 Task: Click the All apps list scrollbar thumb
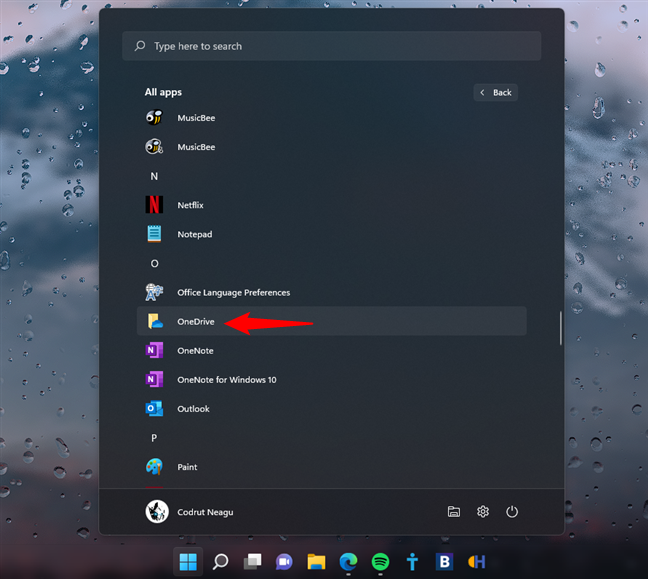click(x=561, y=328)
